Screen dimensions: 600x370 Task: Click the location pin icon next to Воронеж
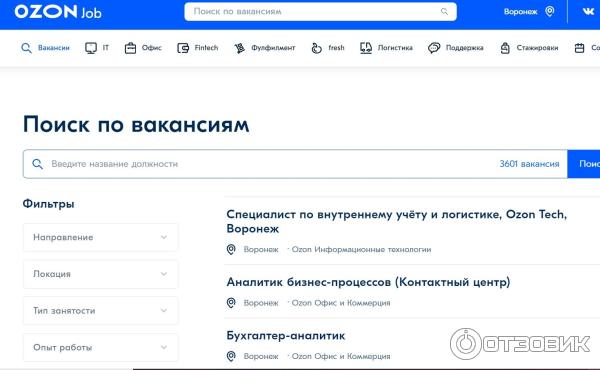549,11
